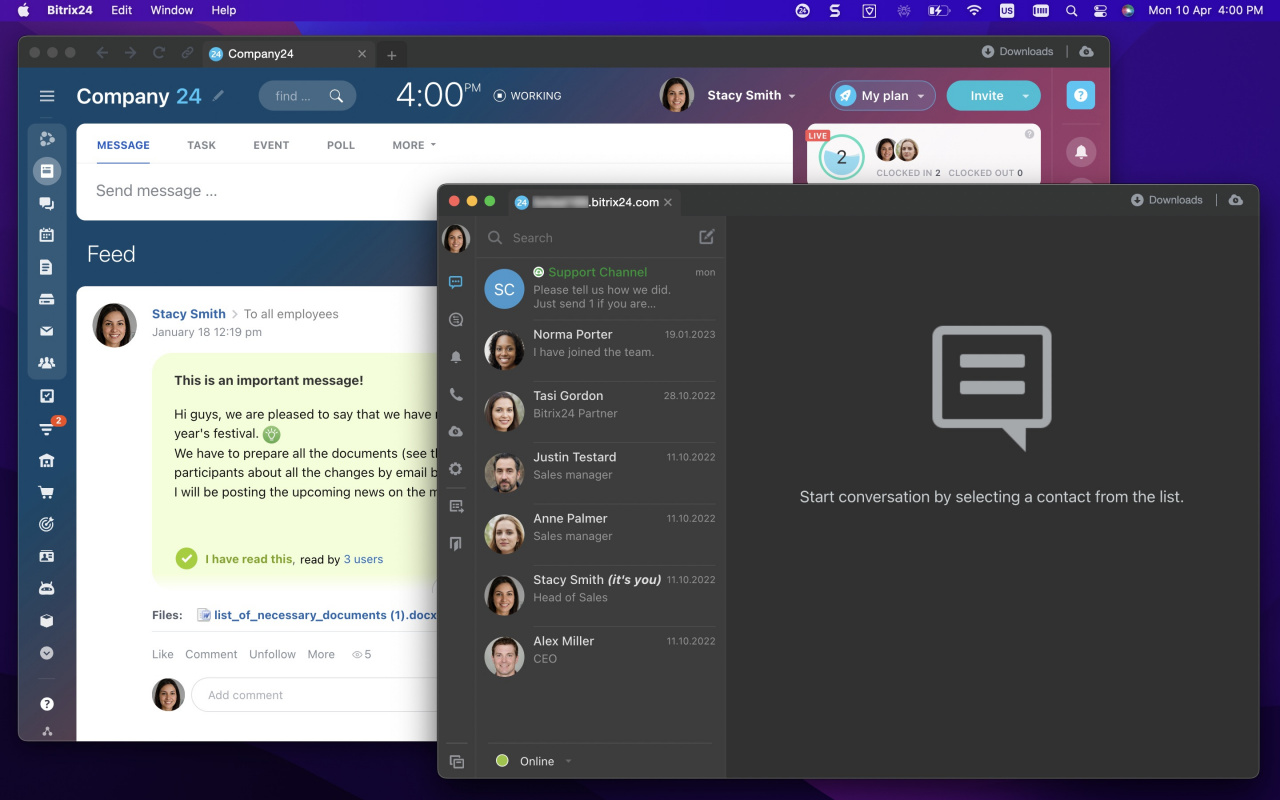Open the Justin Testard chat
The image size is (1280, 800).
coord(600,473)
